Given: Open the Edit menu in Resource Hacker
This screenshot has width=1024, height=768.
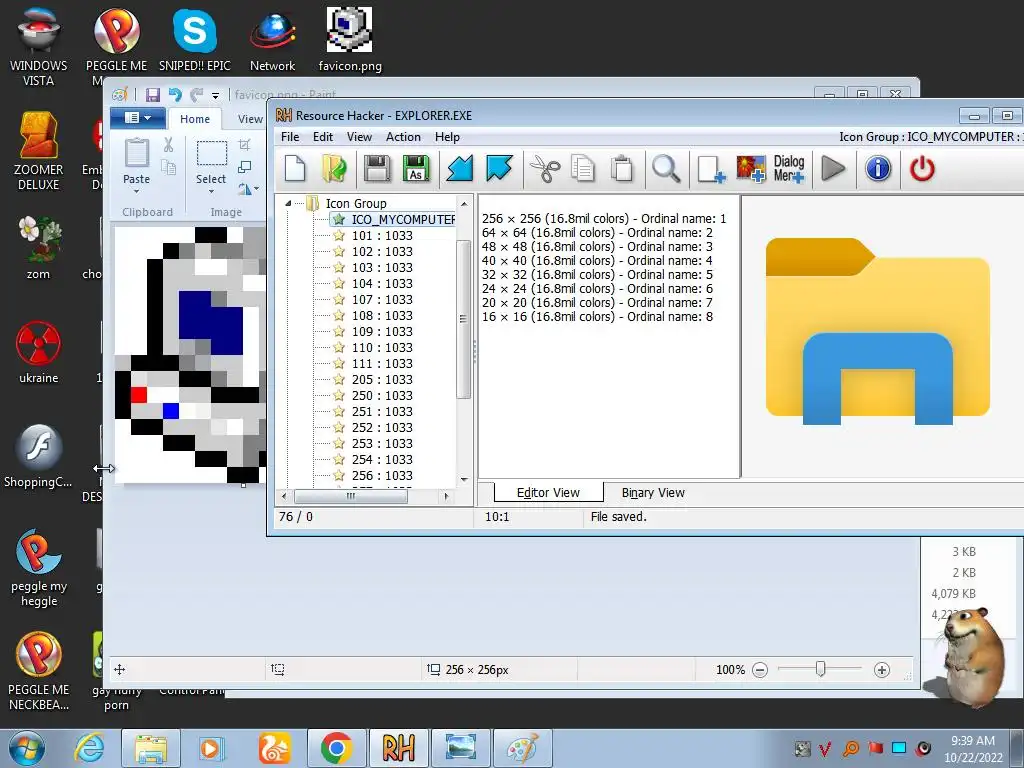Looking at the screenshot, I should click(x=323, y=137).
